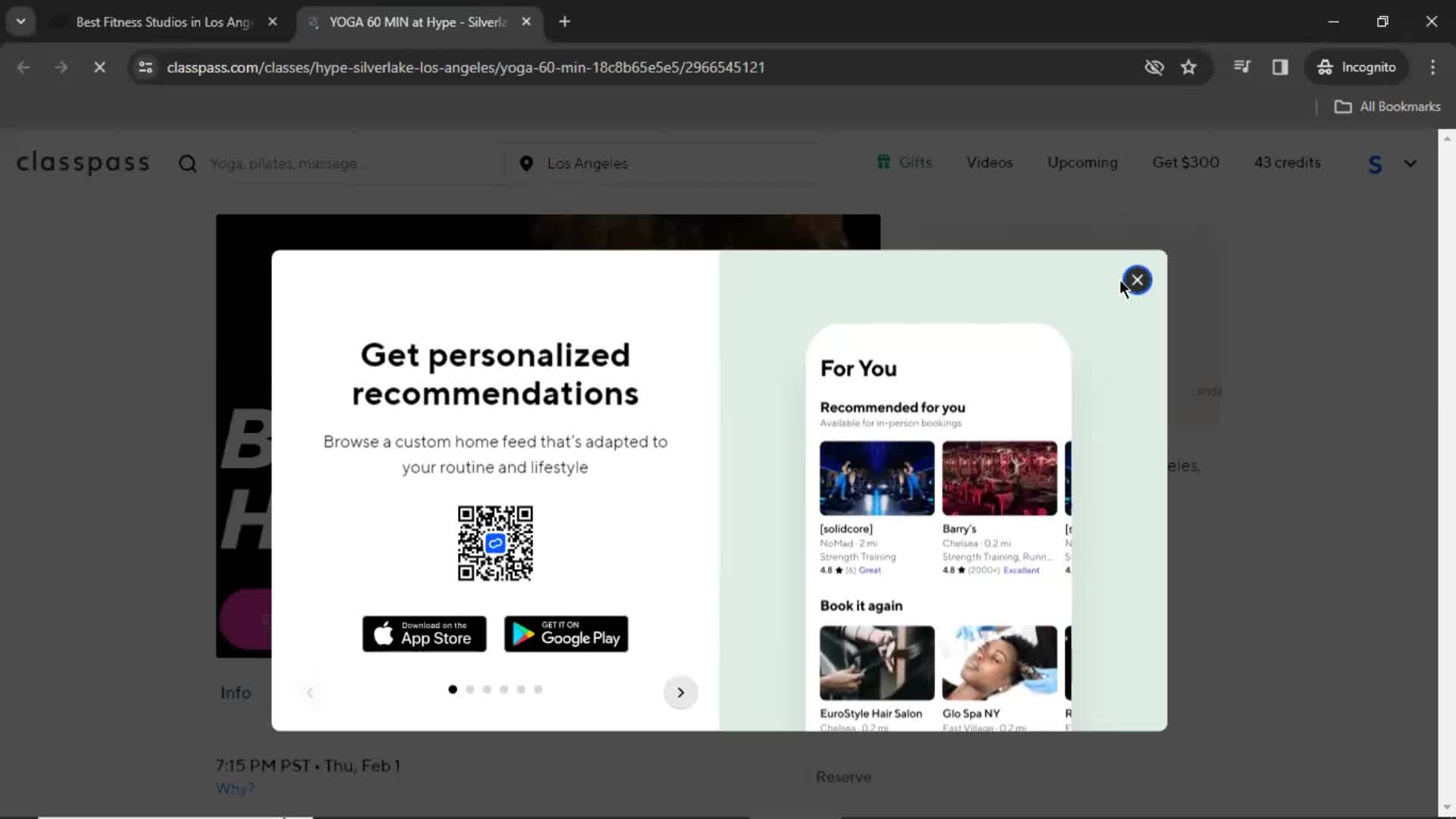The width and height of the screenshot is (1456, 819).
Task: Expand the account dropdown chevron
Action: pos(1410,163)
